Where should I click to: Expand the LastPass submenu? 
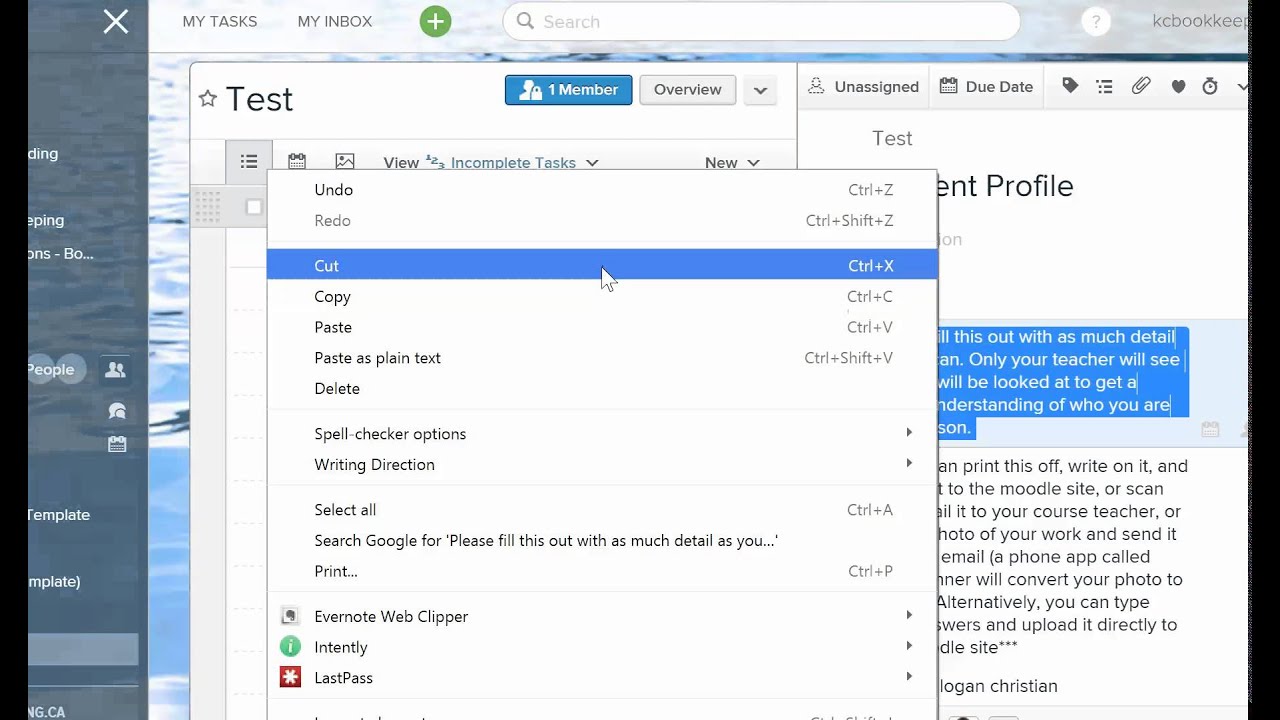603,677
